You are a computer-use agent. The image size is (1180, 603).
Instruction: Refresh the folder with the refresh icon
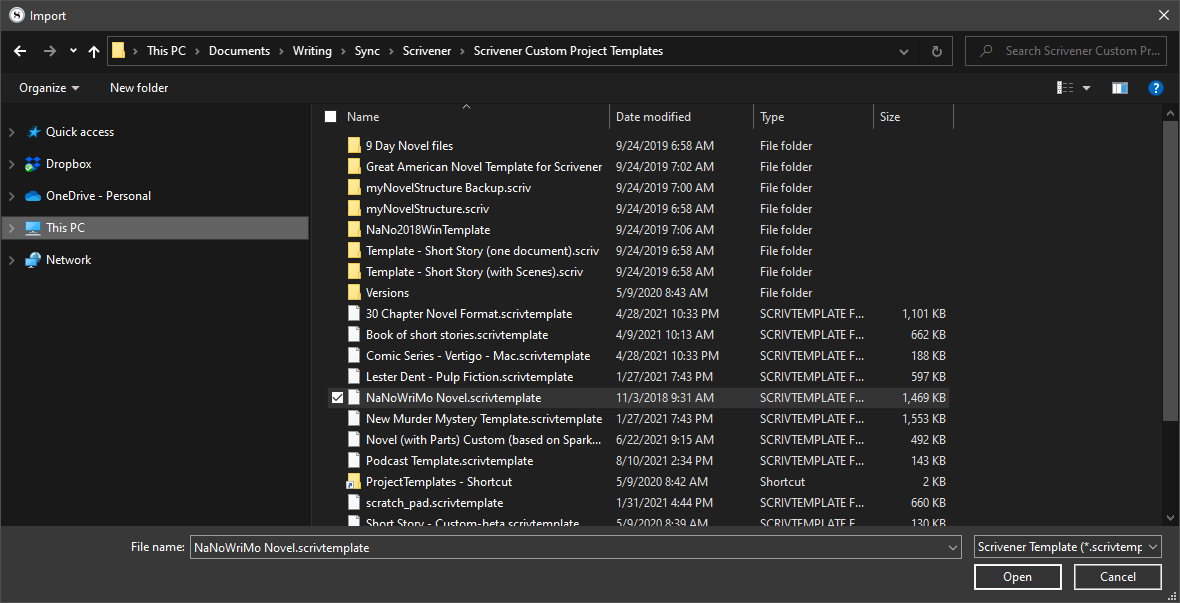[937, 51]
